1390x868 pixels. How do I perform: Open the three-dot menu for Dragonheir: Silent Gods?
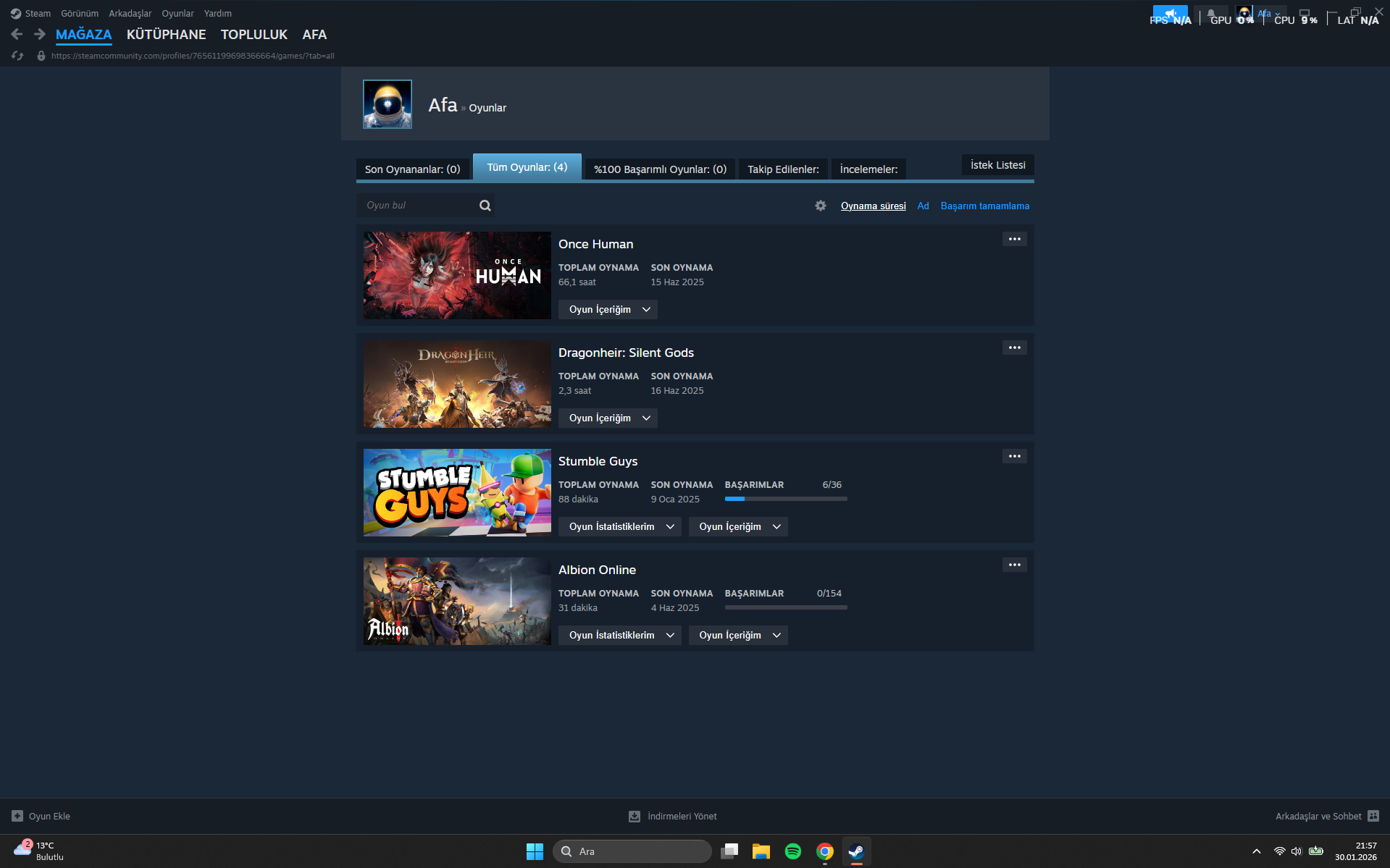[1015, 347]
